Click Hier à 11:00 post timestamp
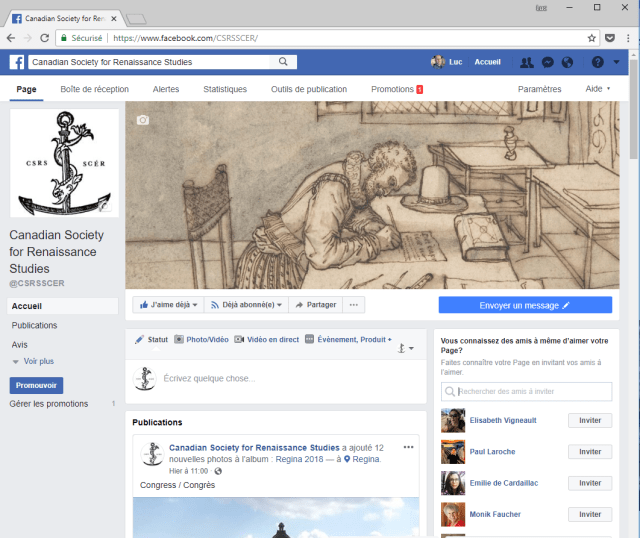This screenshot has width=640, height=538. click(189, 471)
